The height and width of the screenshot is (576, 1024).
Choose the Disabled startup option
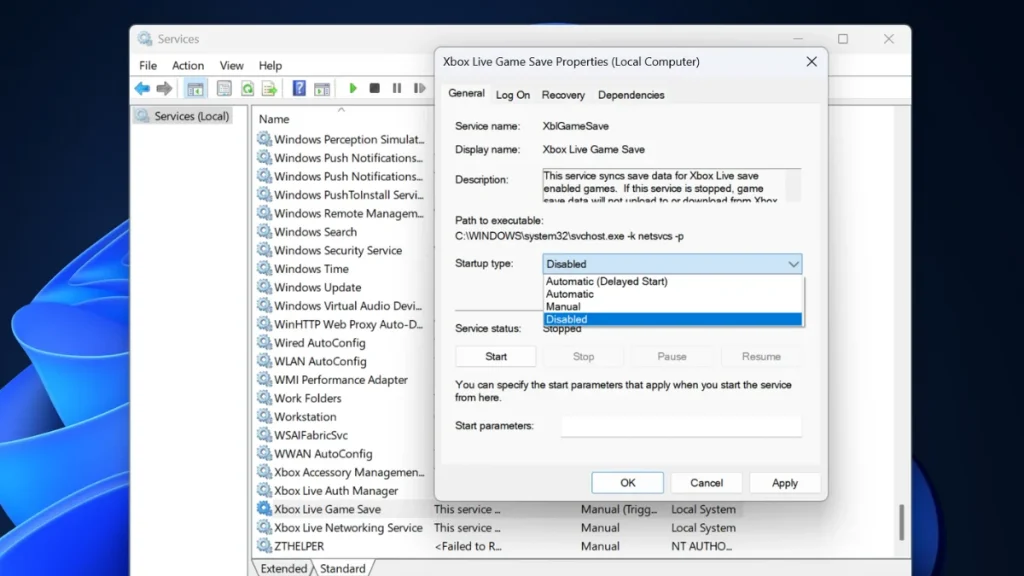coord(672,319)
